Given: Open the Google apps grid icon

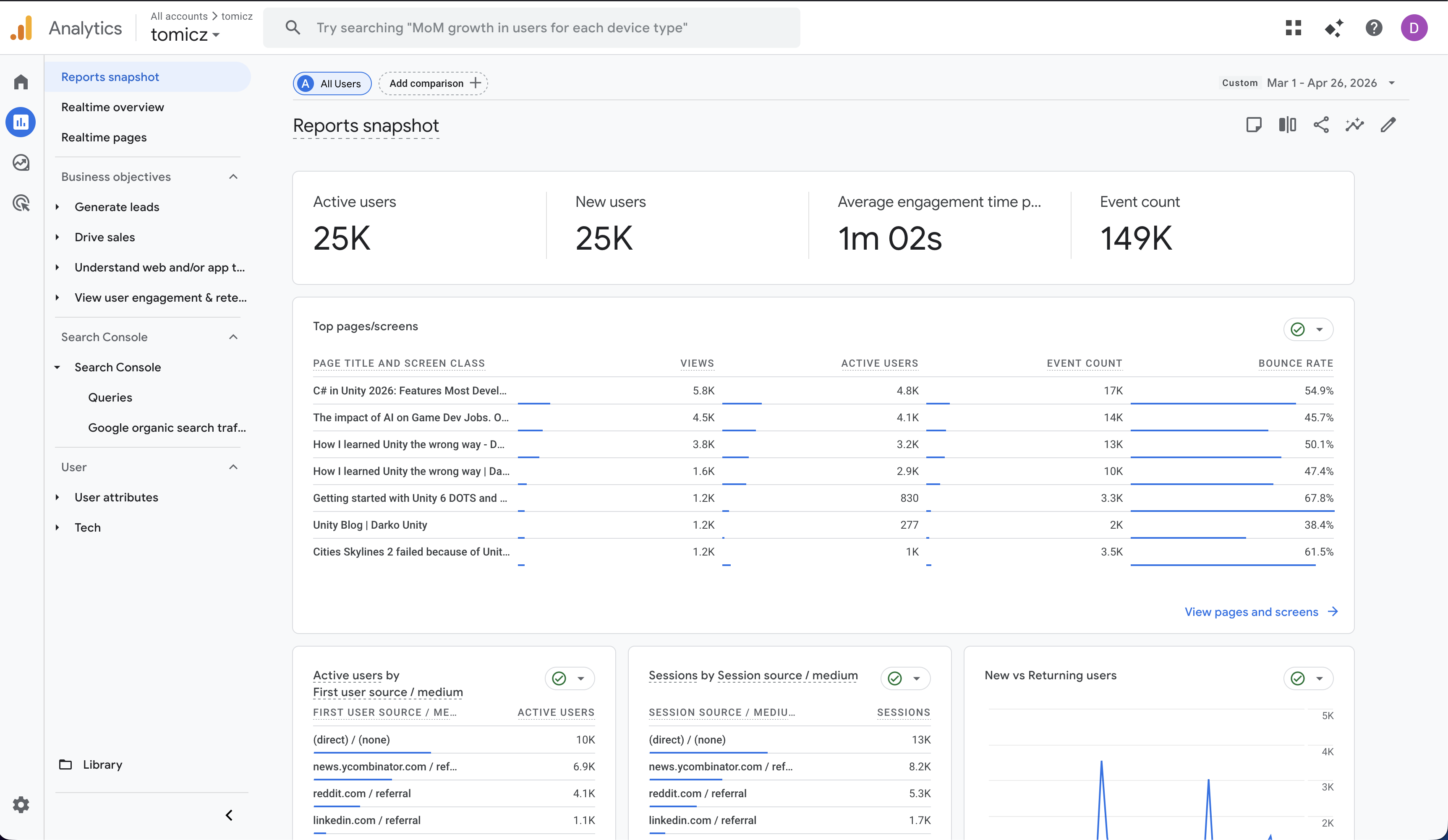Looking at the screenshot, I should [1293, 28].
